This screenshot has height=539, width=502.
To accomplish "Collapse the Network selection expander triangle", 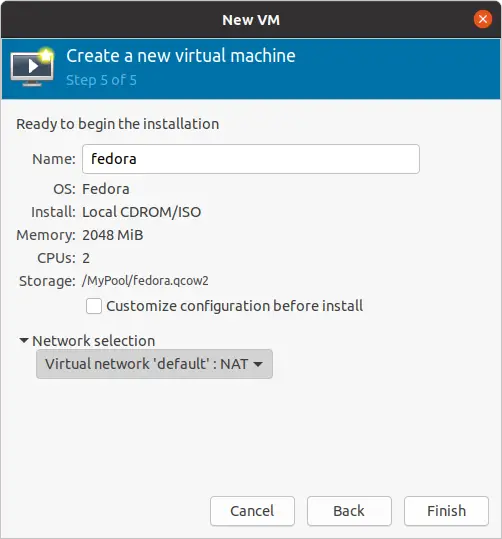I will pyautogui.click(x=24, y=341).
